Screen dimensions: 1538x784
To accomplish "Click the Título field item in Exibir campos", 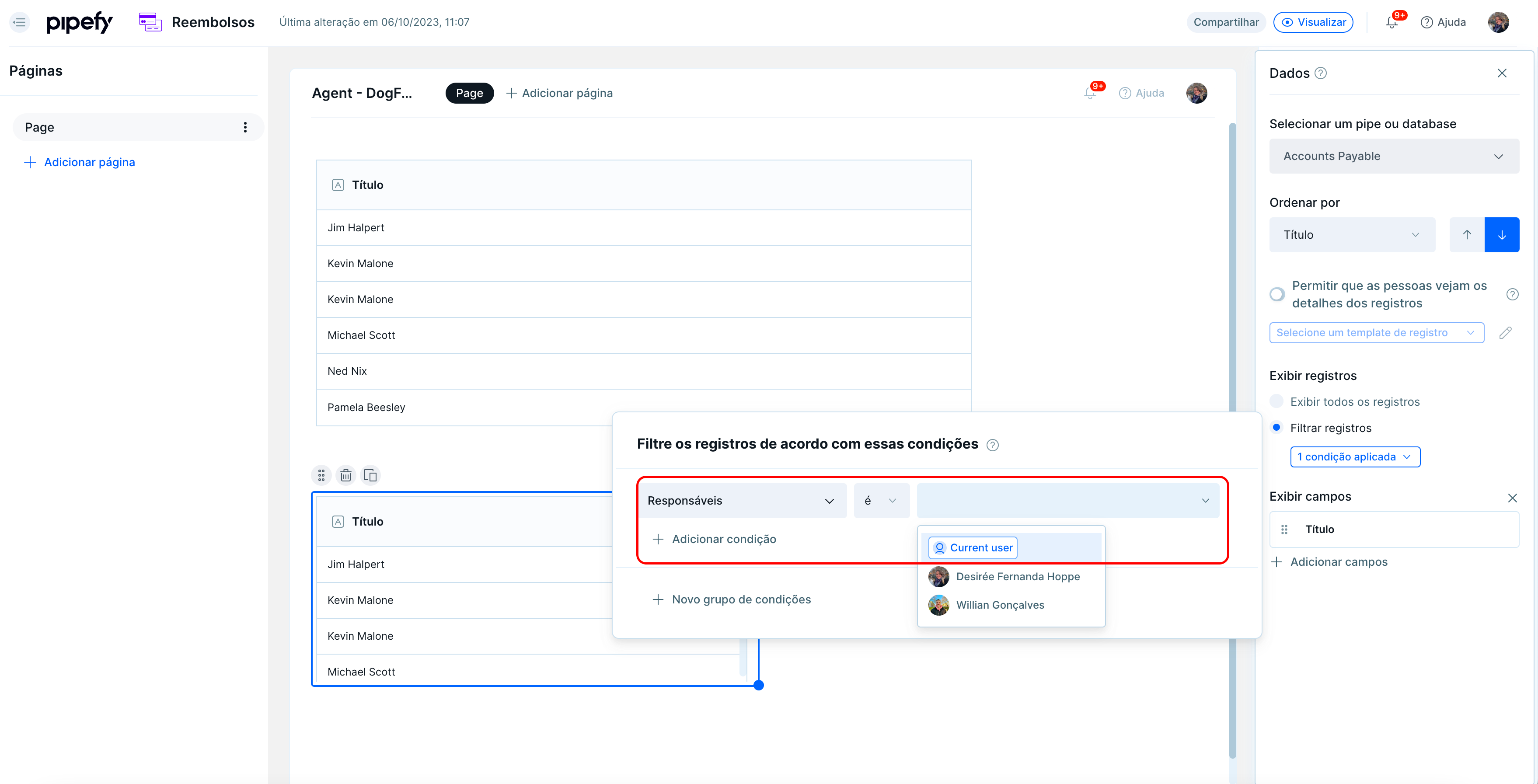I will tap(1394, 529).
